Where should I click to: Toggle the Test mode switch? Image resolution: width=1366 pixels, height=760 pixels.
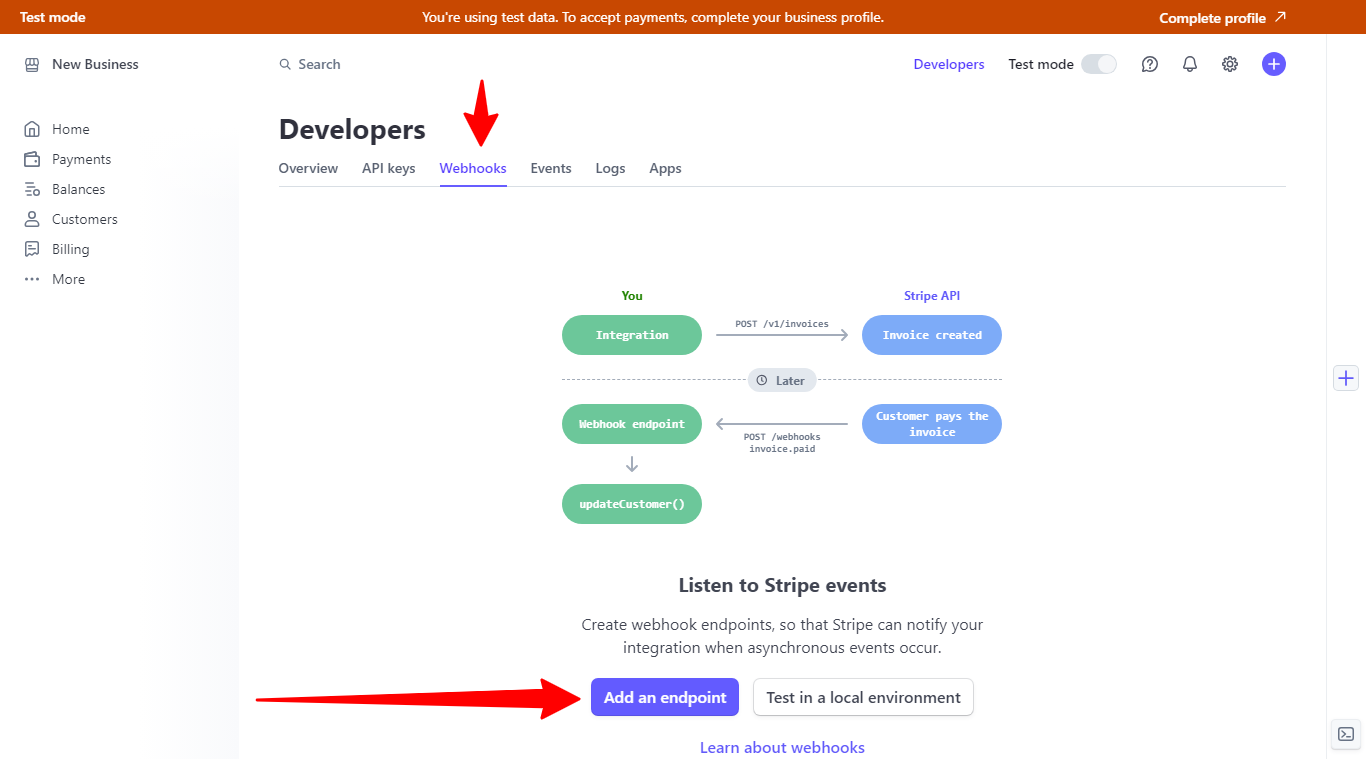[x=1099, y=64]
